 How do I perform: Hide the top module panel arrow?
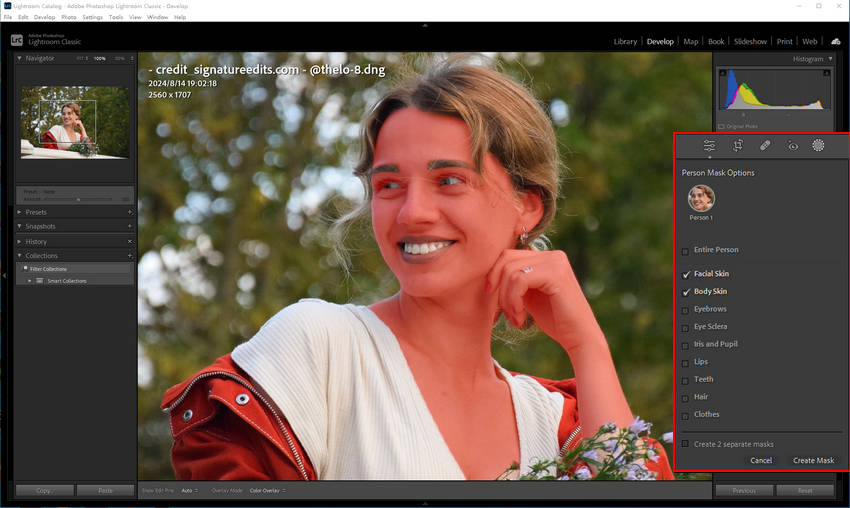[x=425, y=25]
